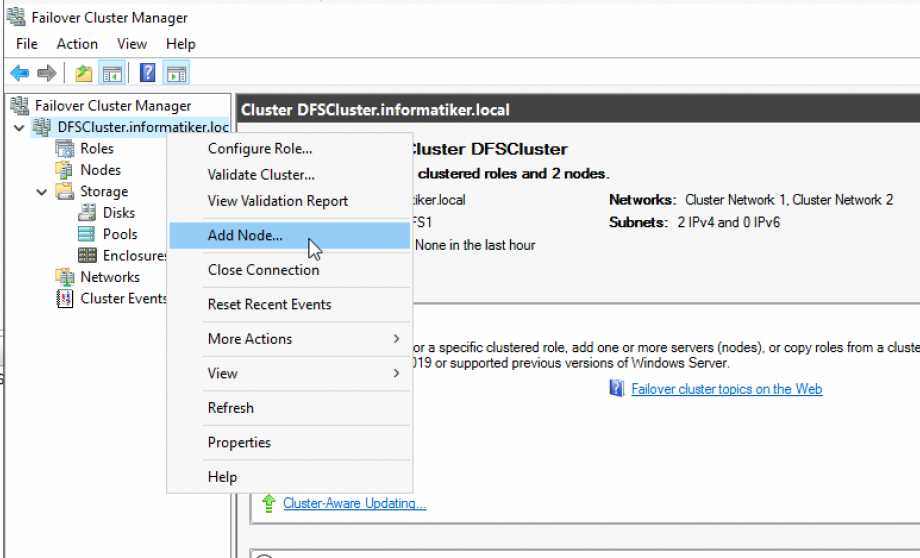
Task: Open the Action menu in menu bar
Action: [x=77, y=44]
